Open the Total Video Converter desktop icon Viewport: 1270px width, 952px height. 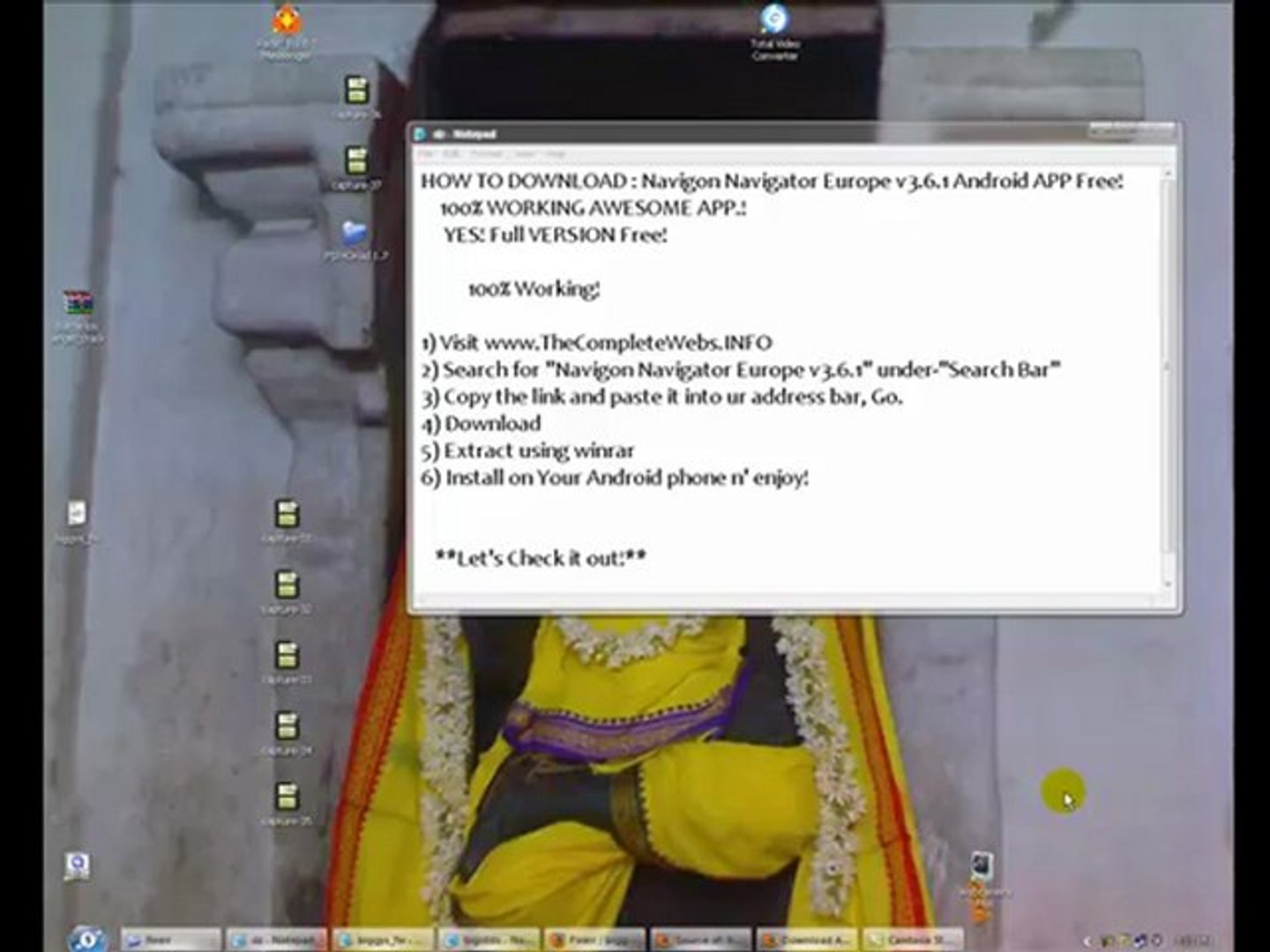click(x=774, y=32)
